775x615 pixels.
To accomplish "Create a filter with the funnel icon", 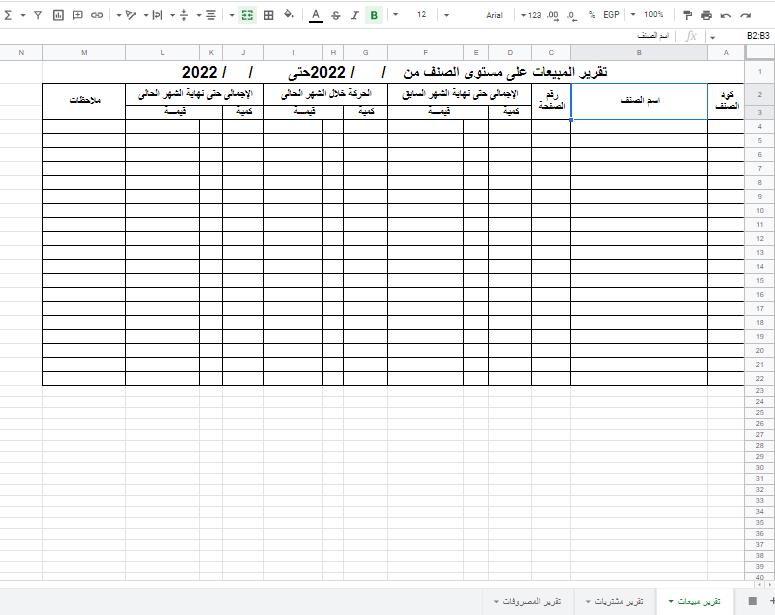I will (x=37, y=15).
